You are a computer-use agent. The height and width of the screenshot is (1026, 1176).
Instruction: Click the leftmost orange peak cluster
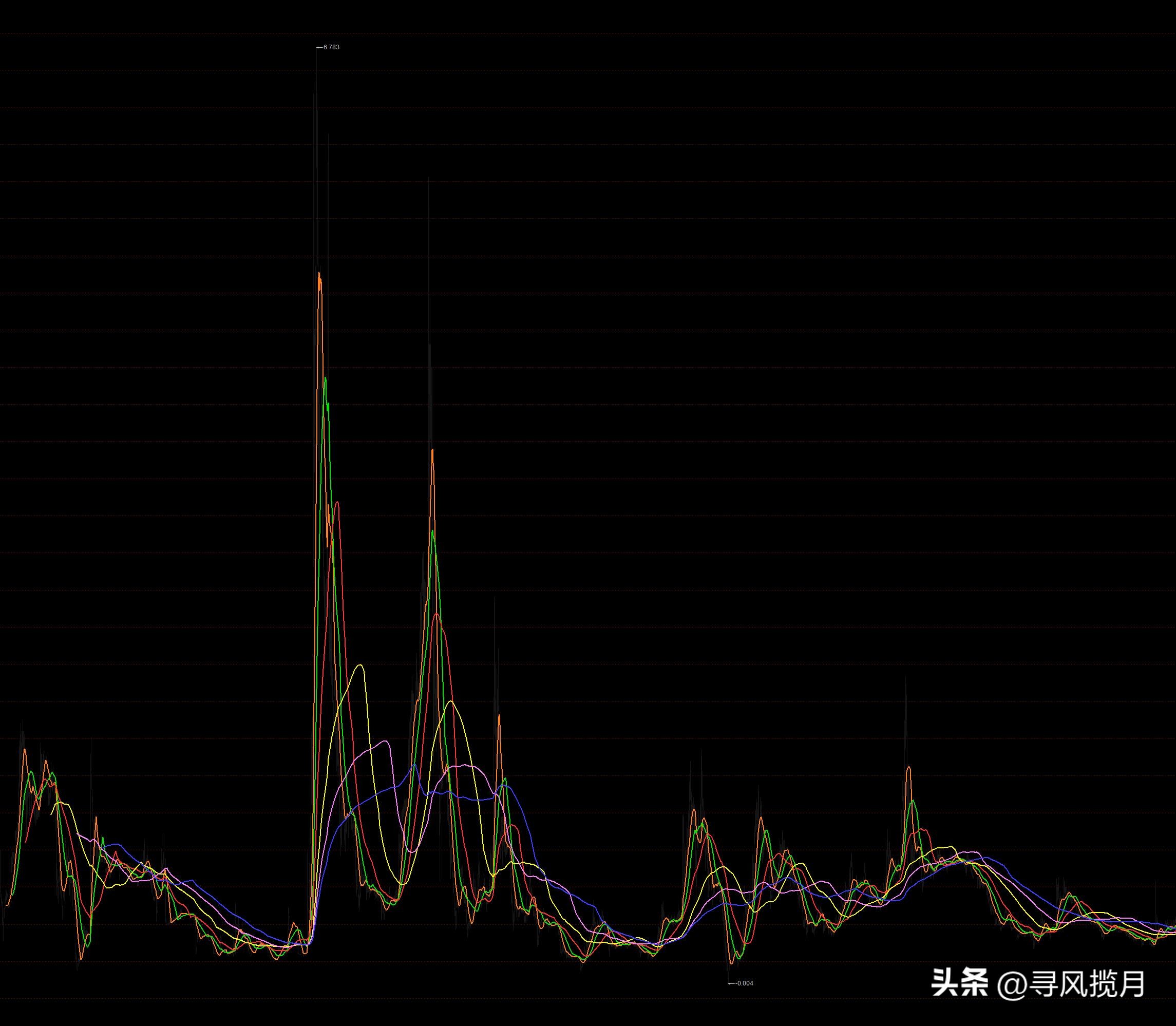(26, 750)
